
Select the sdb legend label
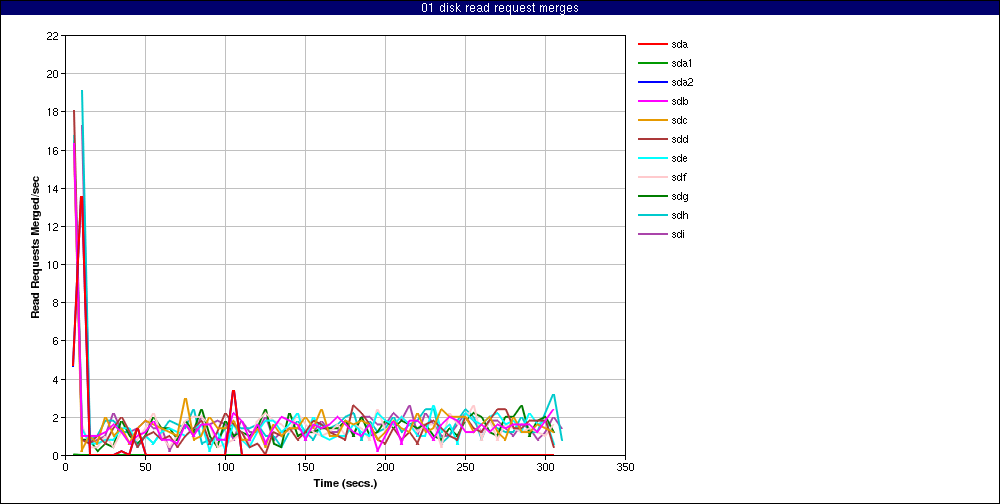click(x=679, y=101)
